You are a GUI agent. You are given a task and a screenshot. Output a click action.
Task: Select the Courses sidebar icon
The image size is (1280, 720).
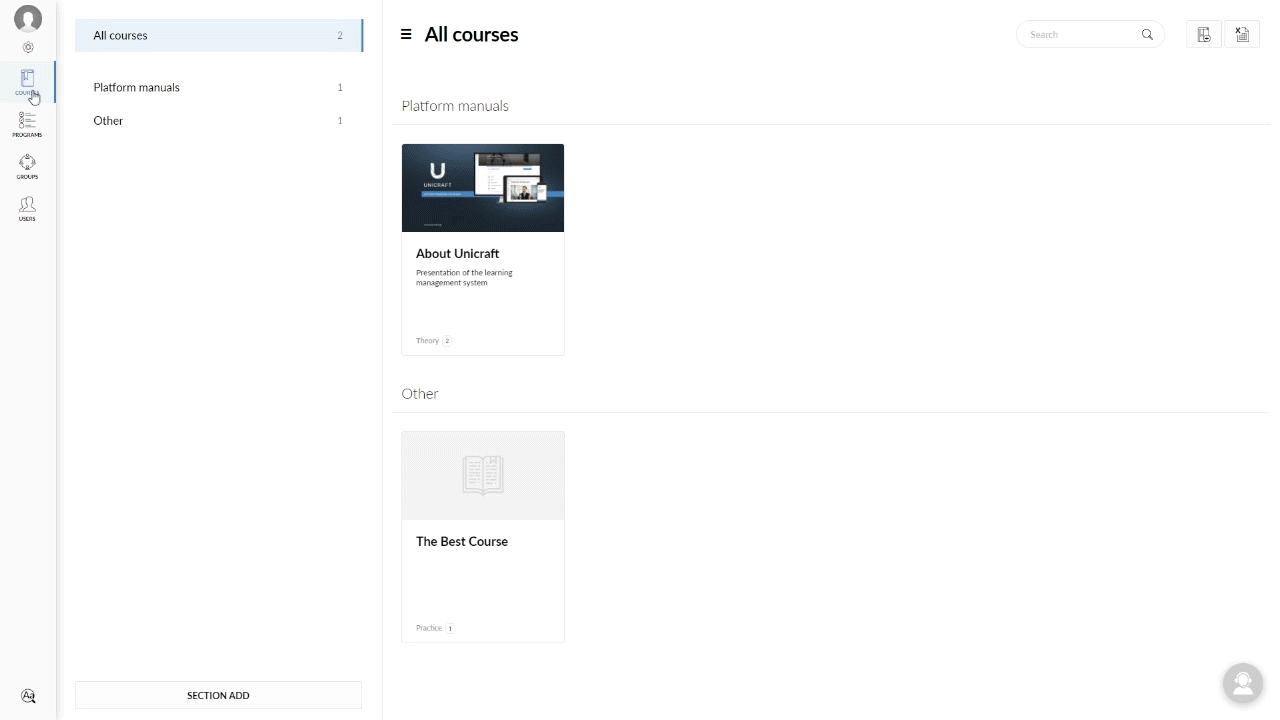(27, 82)
